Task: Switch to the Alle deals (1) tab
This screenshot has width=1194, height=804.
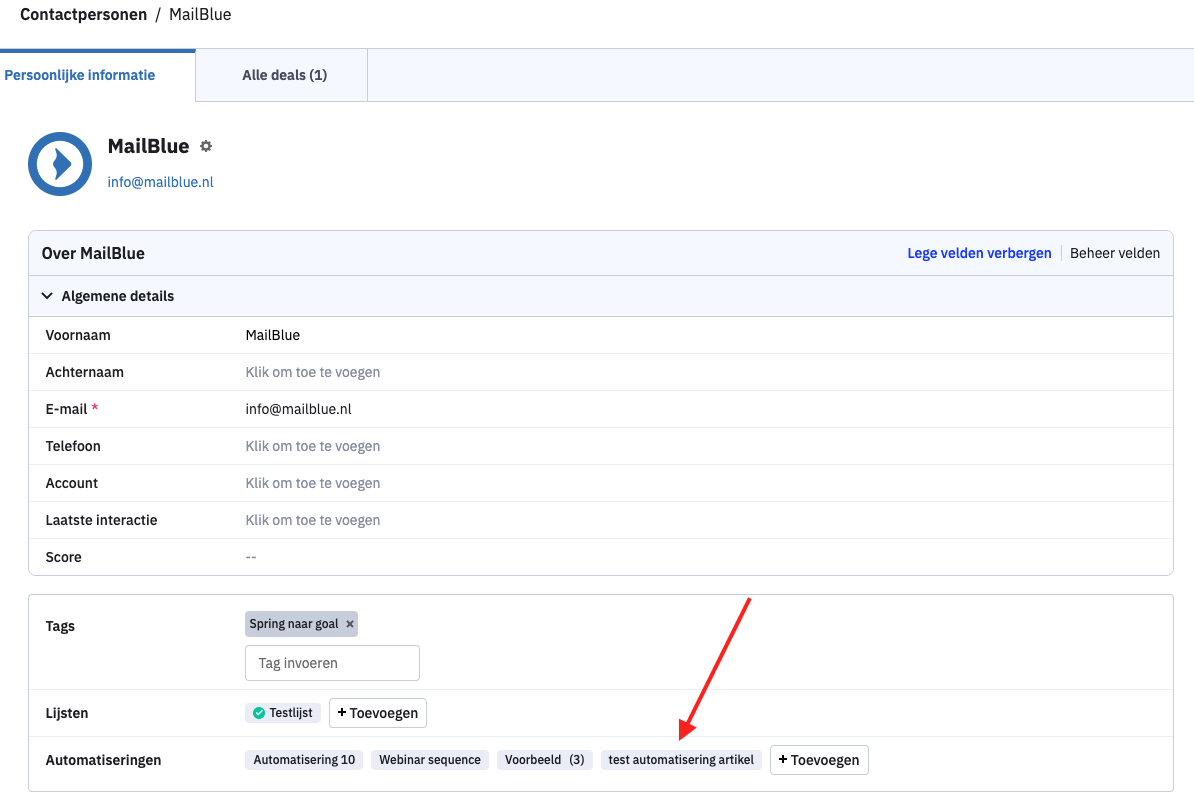Action: coord(285,75)
